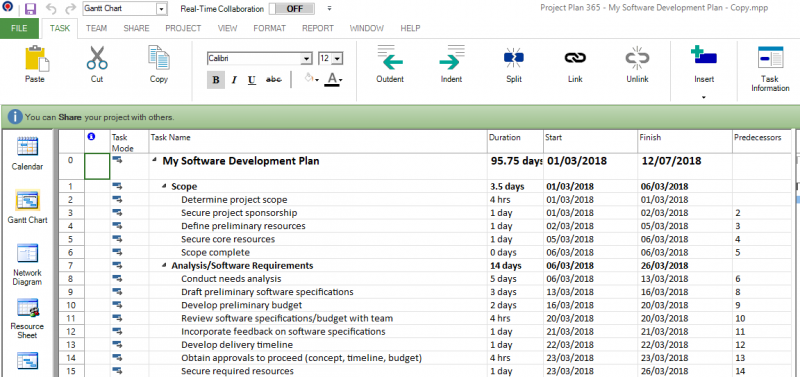The width and height of the screenshot is (800, 377).
Task: Click the Paste clipboard icon
Action: [36, 59]
